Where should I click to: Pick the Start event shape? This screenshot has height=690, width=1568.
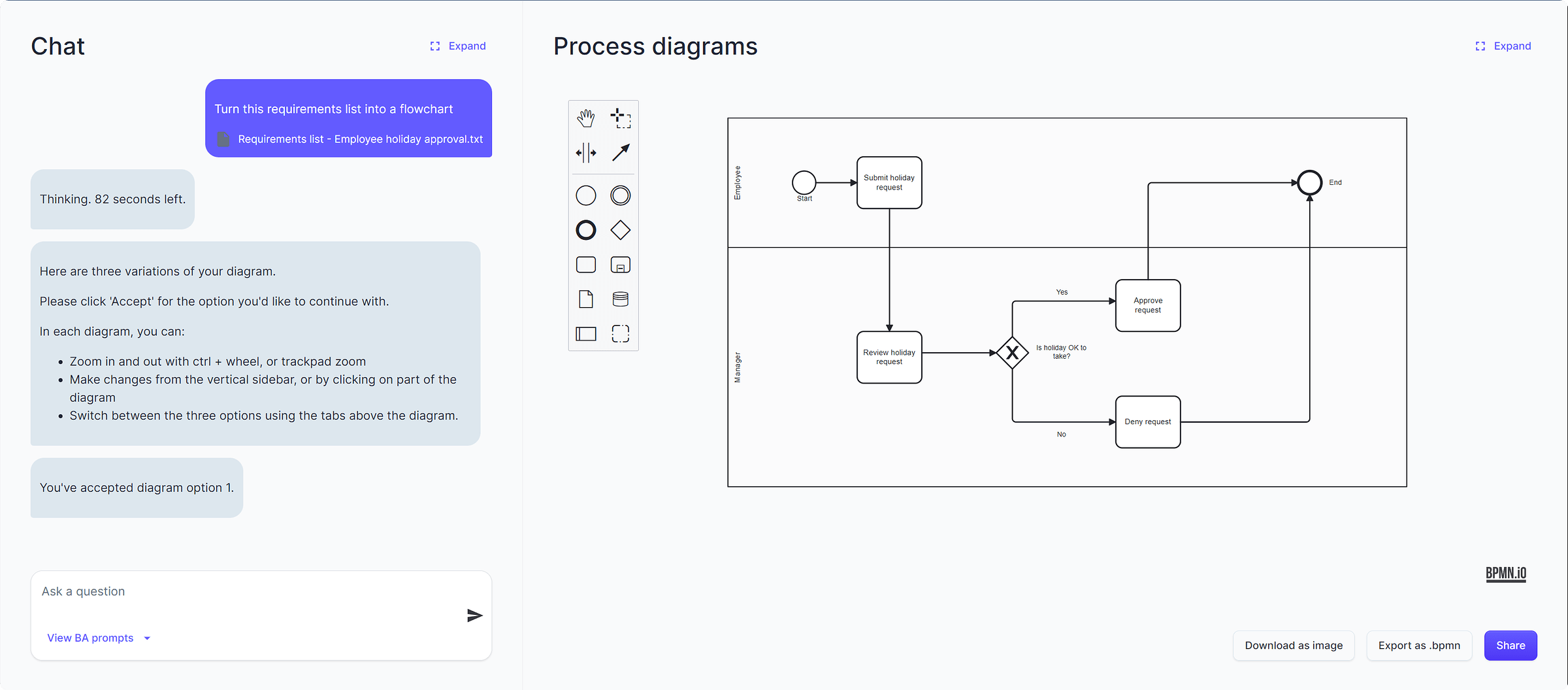pyautogui.click(x=586, y=195)
